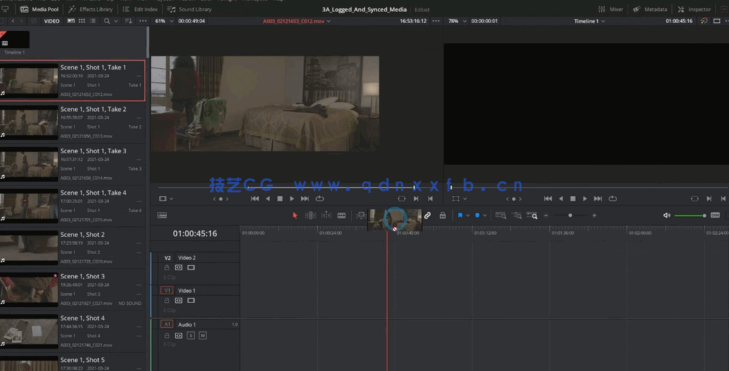Play source viewer in reverse
729x371 pixels.
pyautogui.click(x=268, y=199)
